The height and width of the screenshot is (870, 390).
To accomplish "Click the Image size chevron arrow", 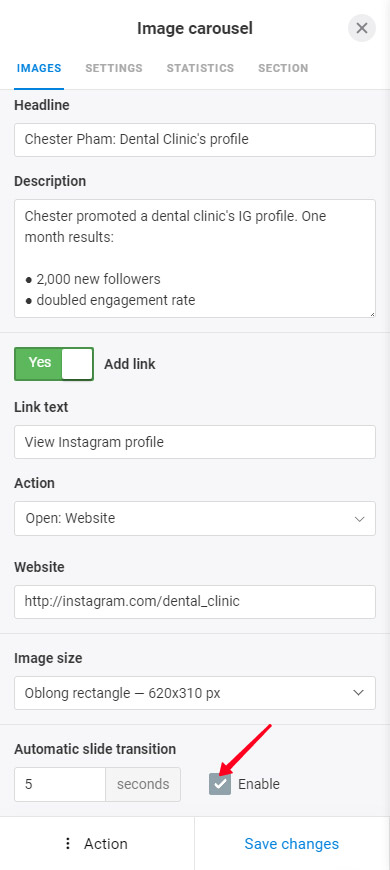I will 359,692.
